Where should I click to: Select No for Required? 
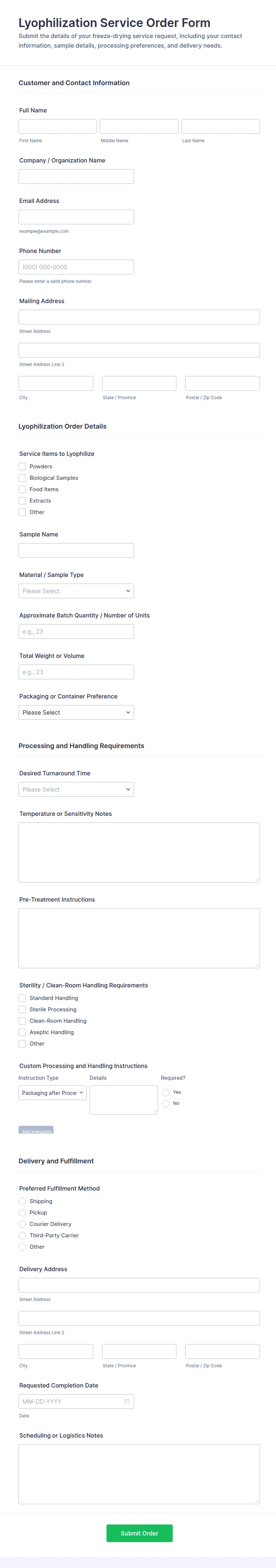pyautogui.click(x=166, y=1103)
